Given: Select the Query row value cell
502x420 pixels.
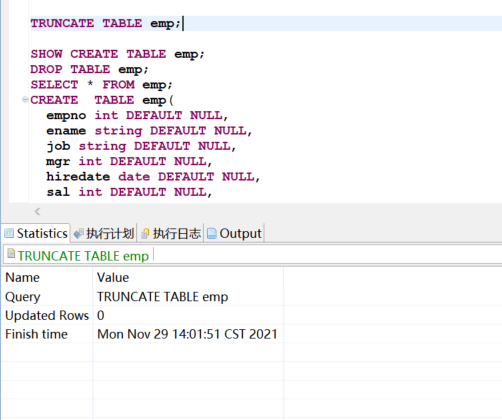Looking at the screenshot, I should 189,297.
